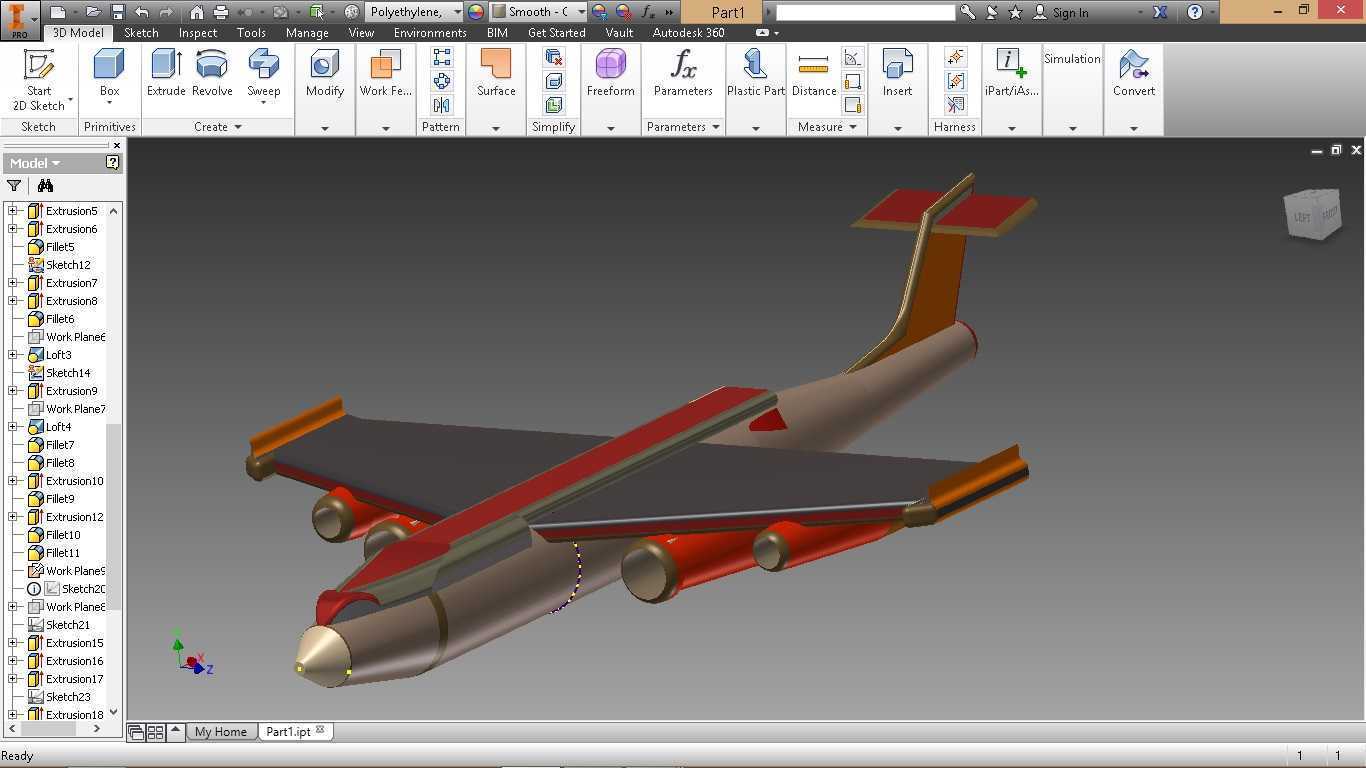Select the Revolve tool
Viewport: 1366px width, 768px height.
[212, 73]
